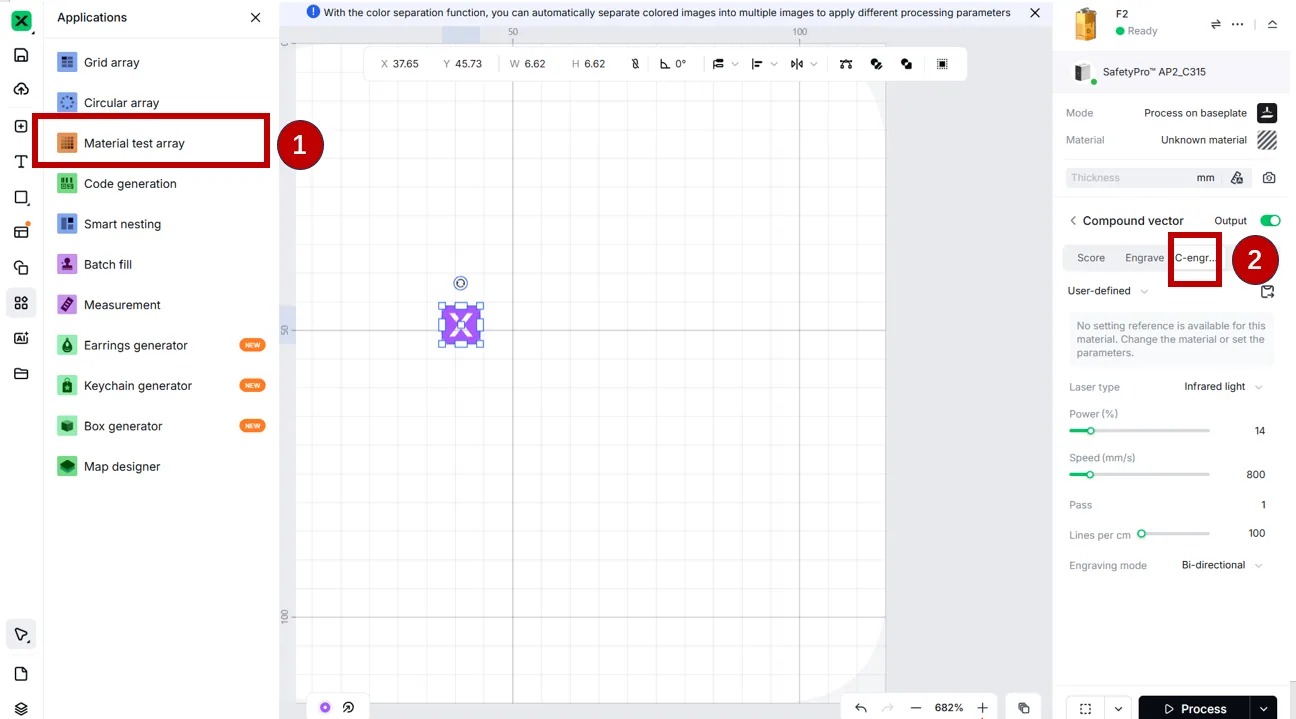Screen dimensions: 1296x719
Task: Switch to the Engrave tab
Action: pos(1144,258)
